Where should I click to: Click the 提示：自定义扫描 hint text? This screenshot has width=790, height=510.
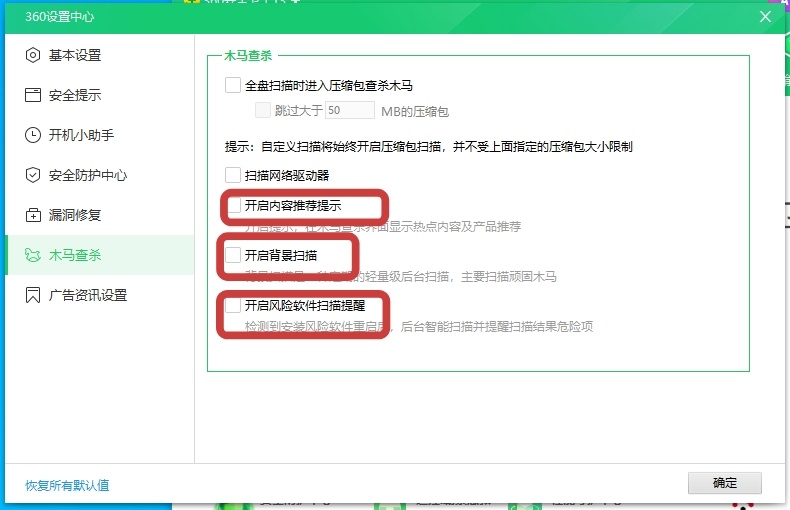(428, 147)
